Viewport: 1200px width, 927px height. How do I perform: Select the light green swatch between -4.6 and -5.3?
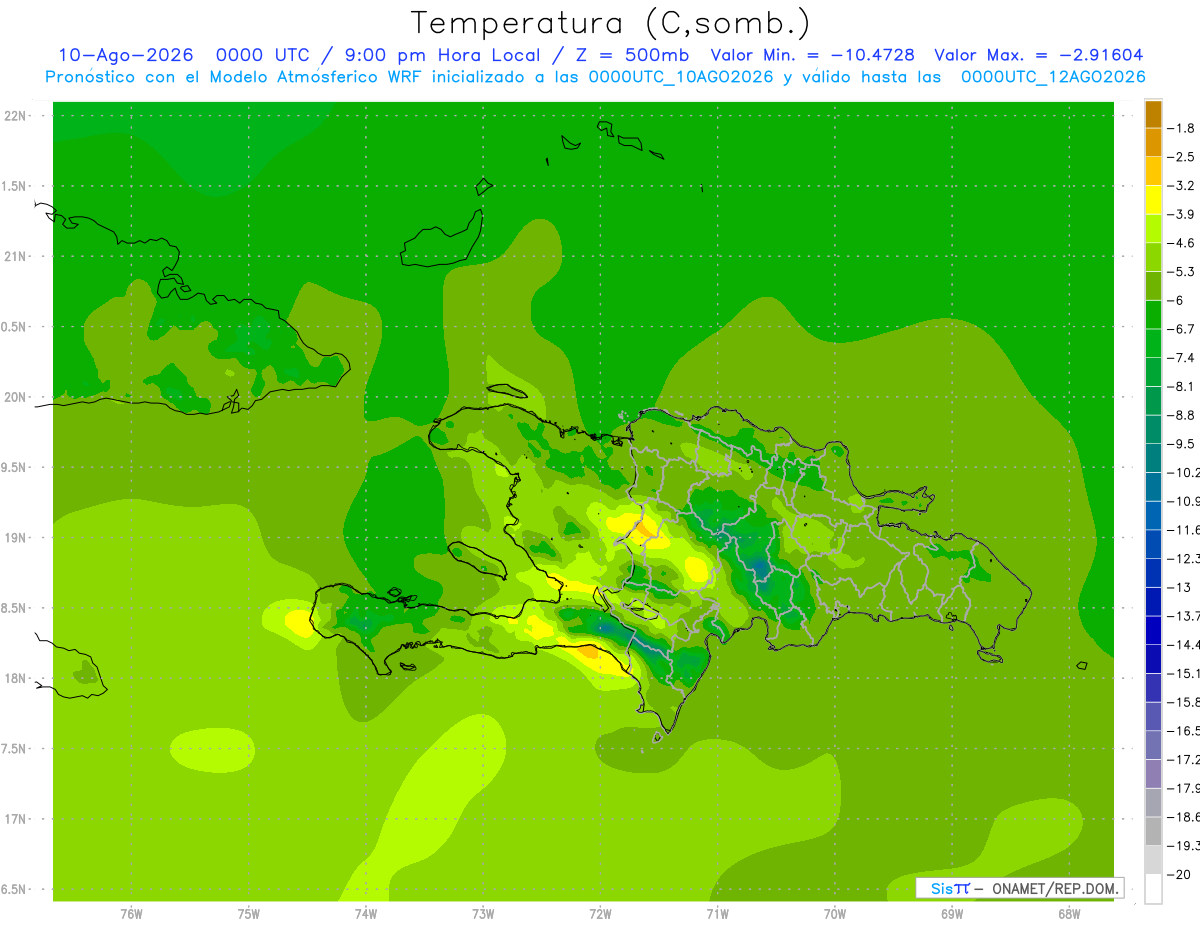(x=1153, y=257)
